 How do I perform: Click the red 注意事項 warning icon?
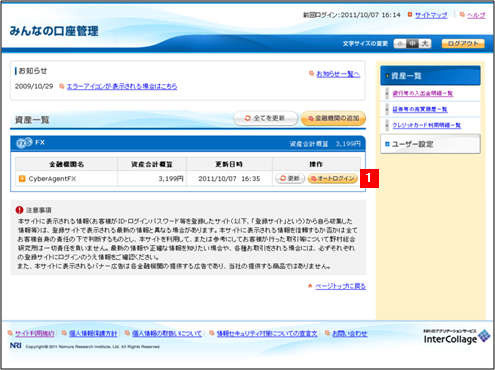click(19, 210)
